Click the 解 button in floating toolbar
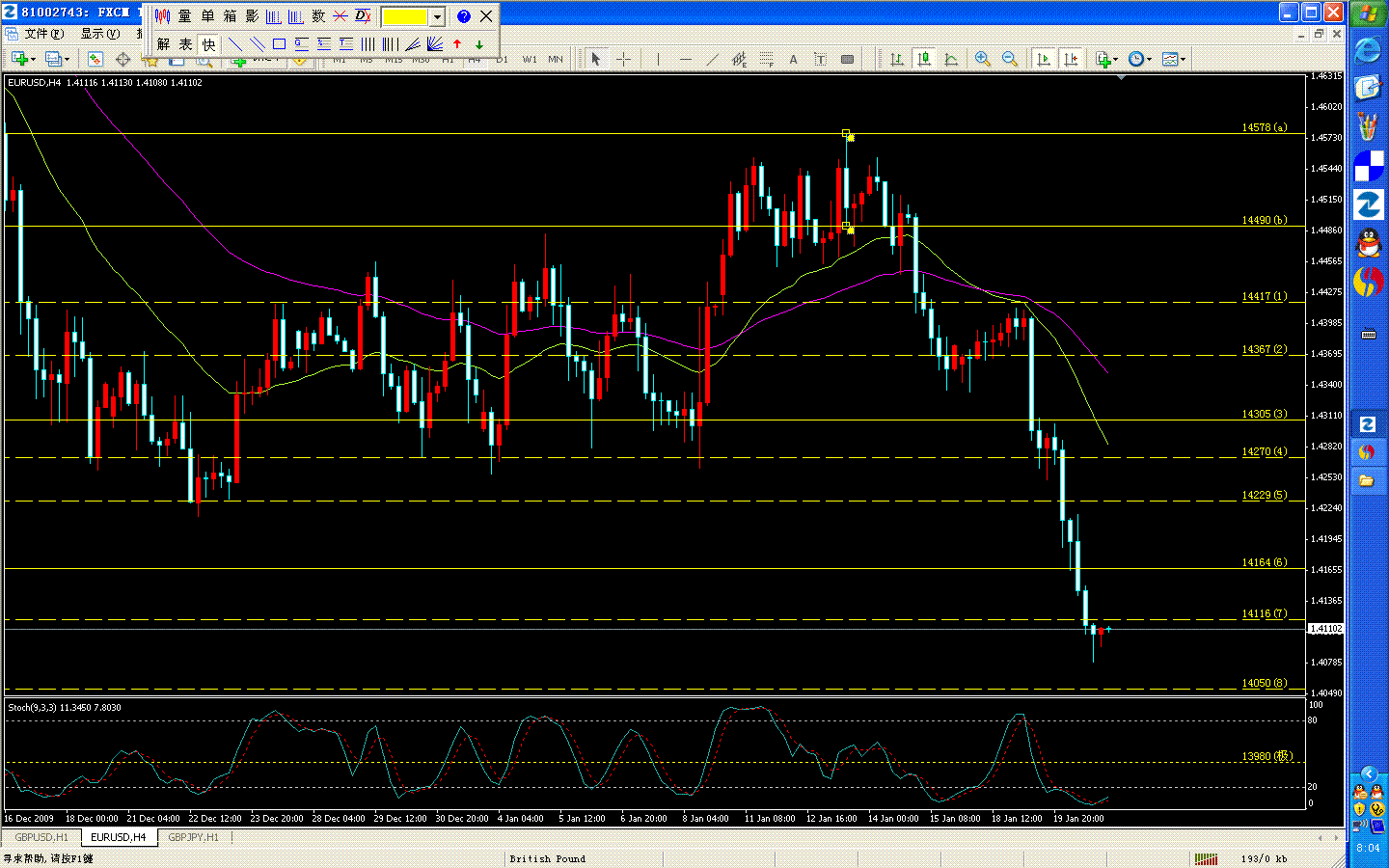Screen dimensions: 1389x868 (164, 44)
